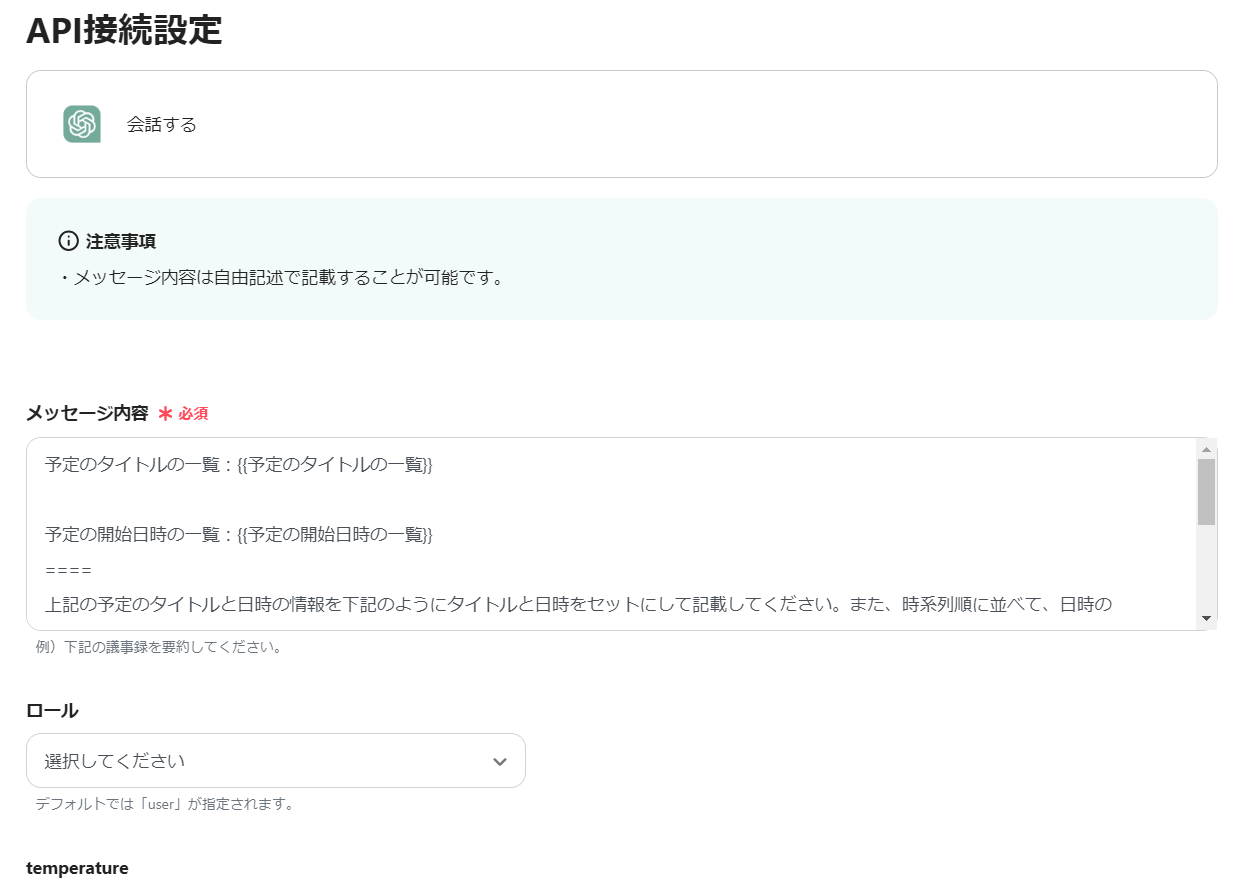
Task: Click the message box scroll down arrow
Action: [1206, 619]
